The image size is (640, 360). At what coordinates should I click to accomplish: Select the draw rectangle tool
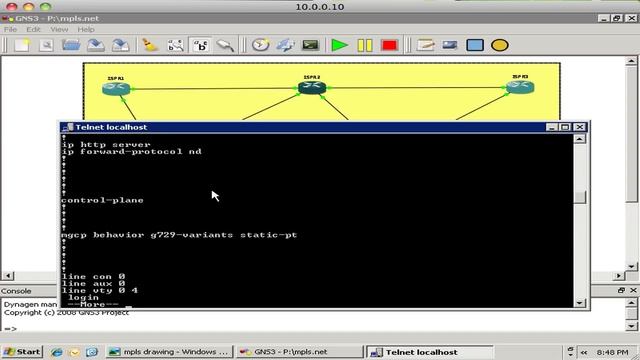(x=475, y=45)
